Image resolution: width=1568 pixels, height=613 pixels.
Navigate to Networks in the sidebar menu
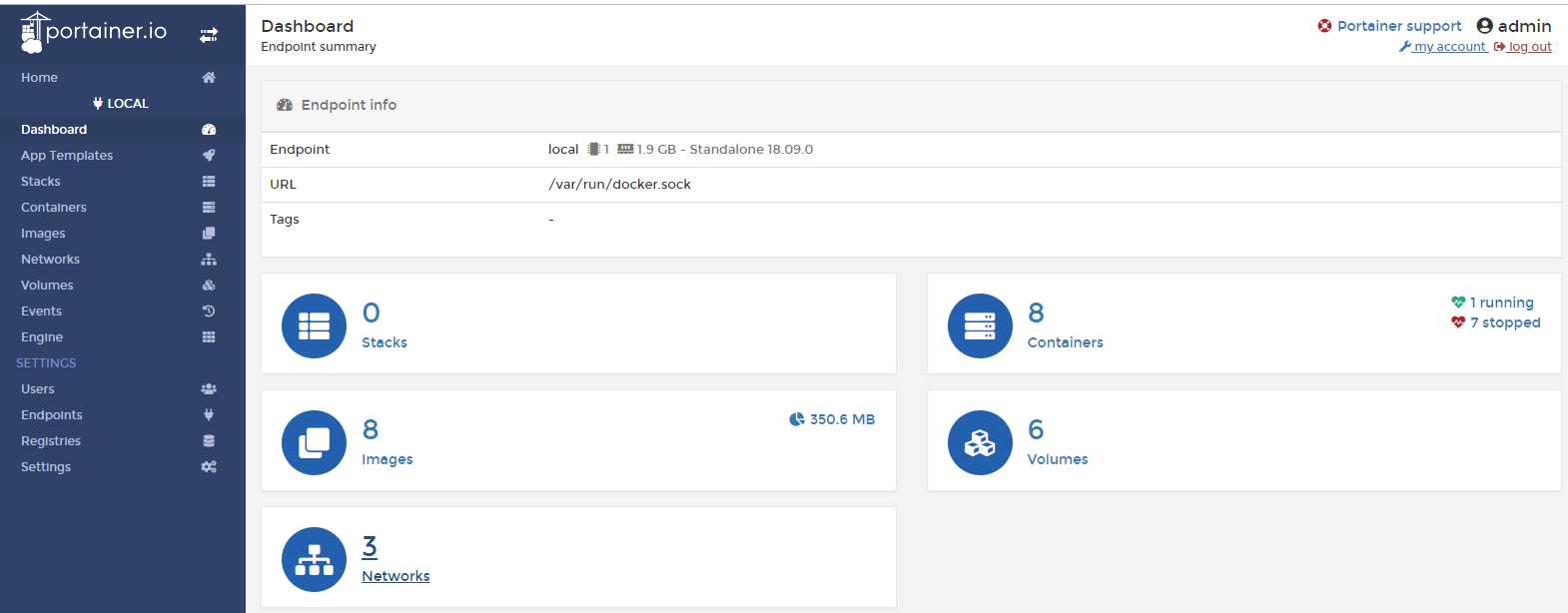click(50, 259)
